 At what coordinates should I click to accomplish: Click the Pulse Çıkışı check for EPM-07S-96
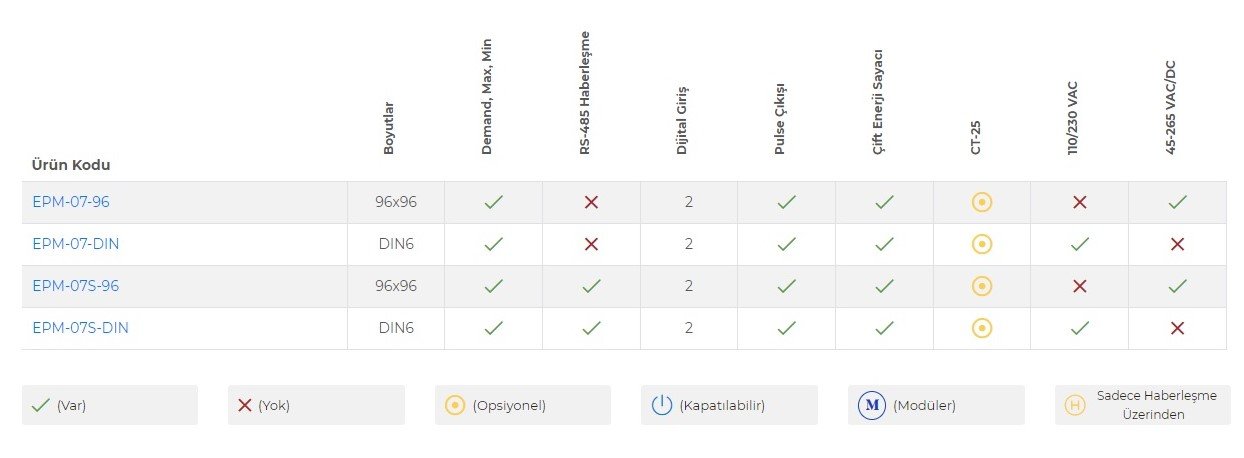[x=787, y=286]
